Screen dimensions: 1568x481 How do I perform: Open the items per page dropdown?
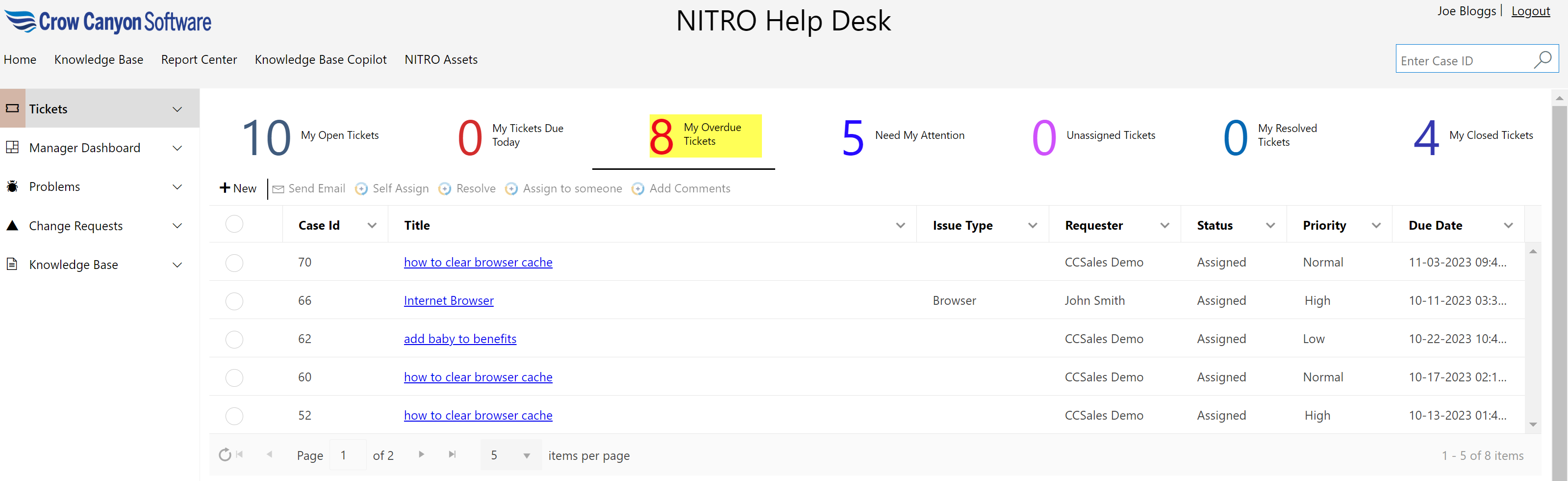click(x=527, y=455)
